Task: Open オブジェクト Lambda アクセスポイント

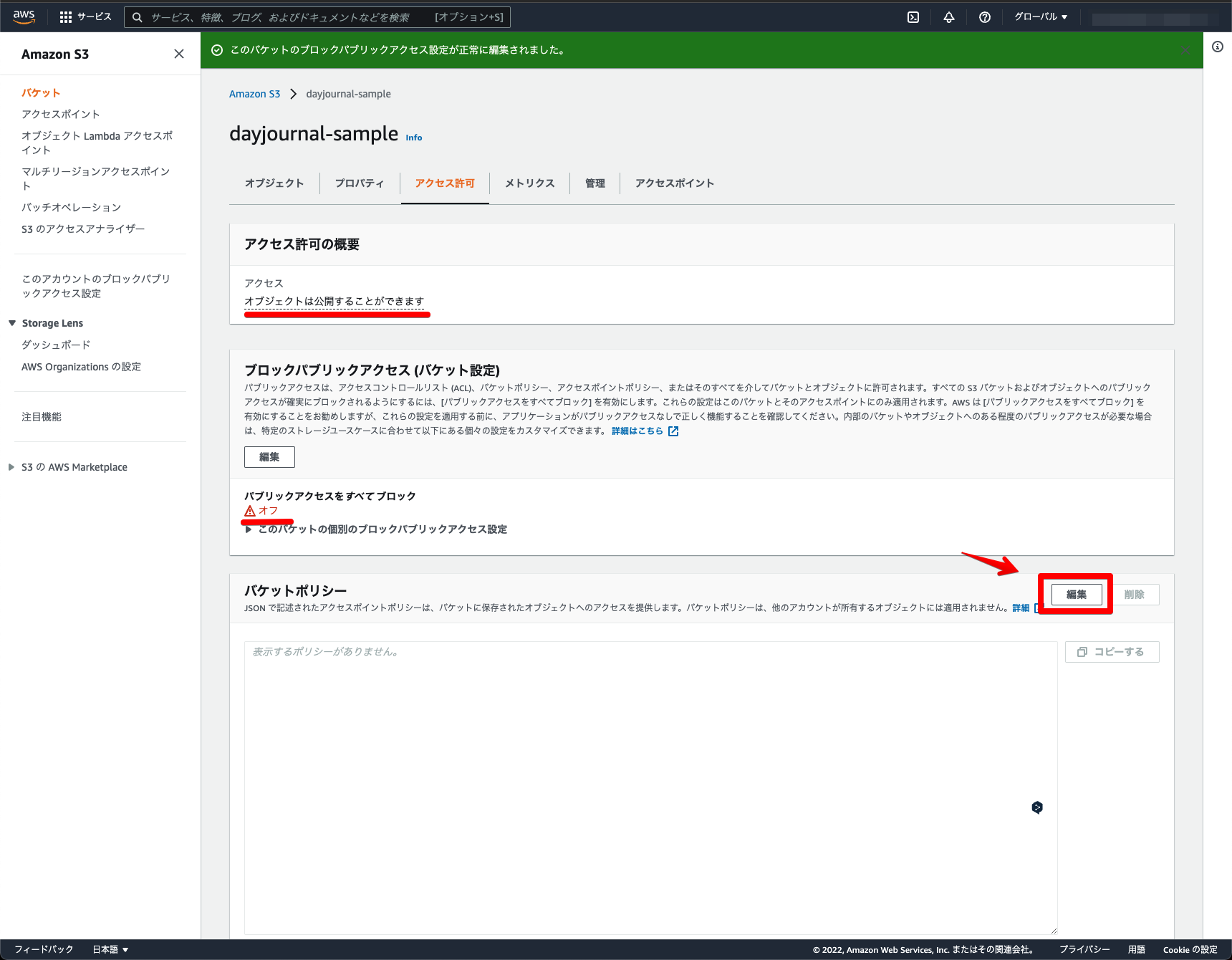Action: click(97, 143)
